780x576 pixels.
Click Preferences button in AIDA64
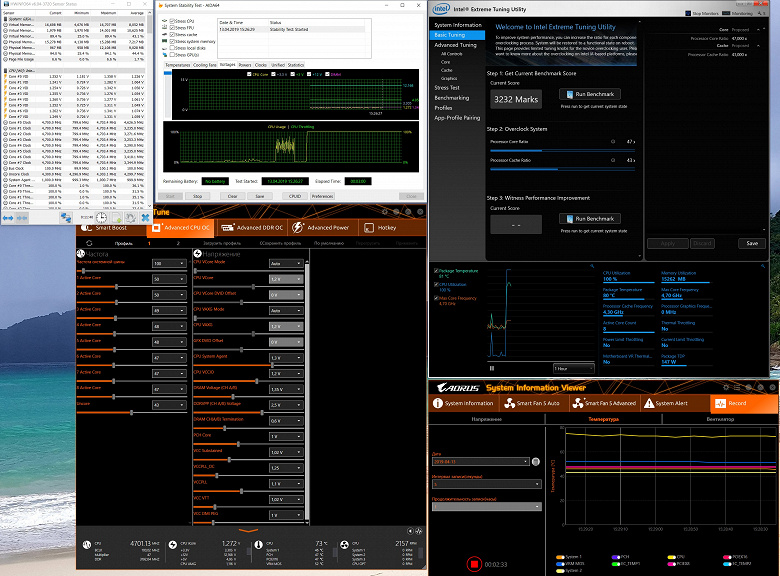pyautogui.click(x=322, y=196)
